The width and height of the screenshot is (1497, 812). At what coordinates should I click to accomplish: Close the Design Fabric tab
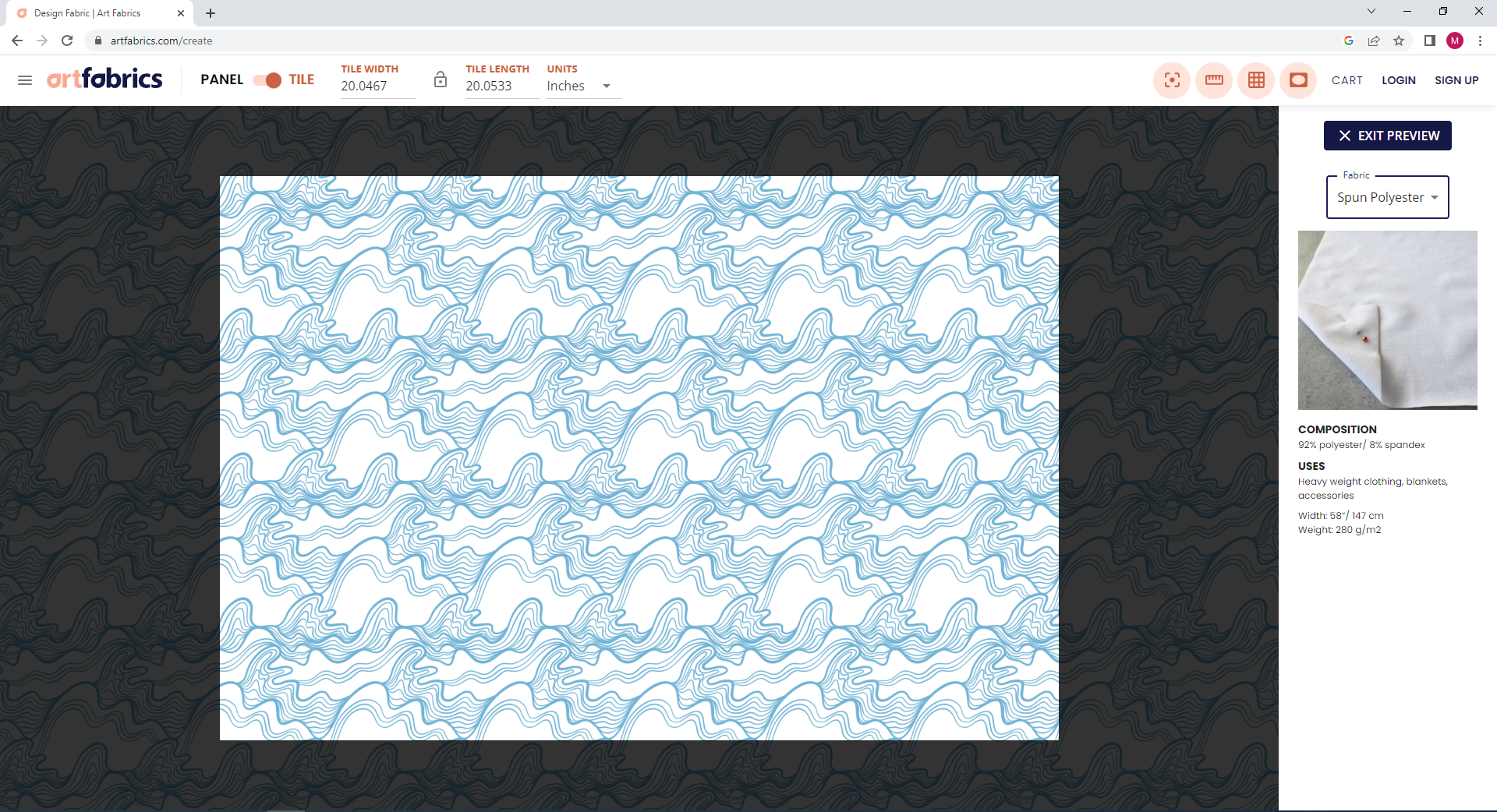[181, 13]
